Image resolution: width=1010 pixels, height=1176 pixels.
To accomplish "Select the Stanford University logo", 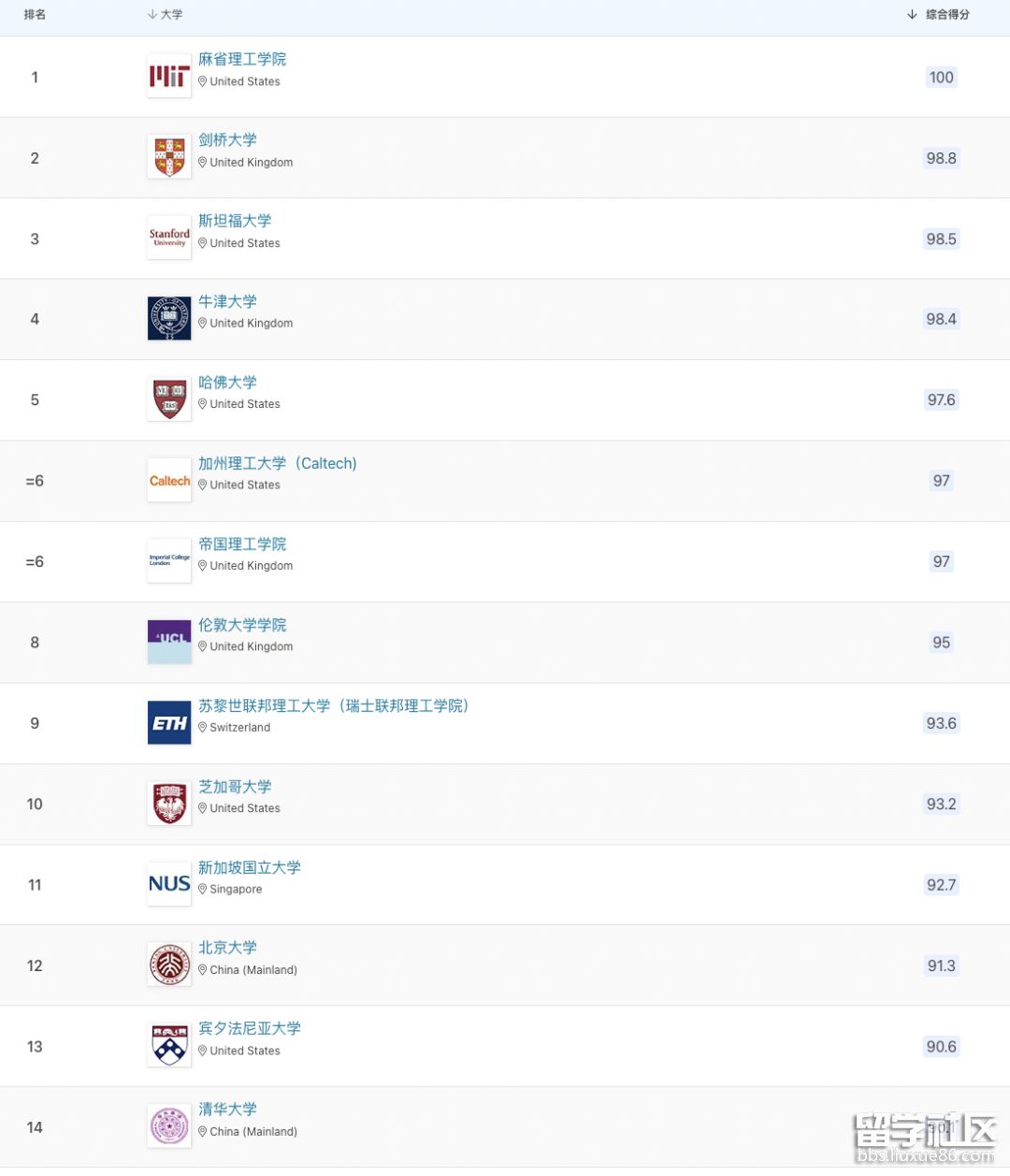I will tap(169, 238).
